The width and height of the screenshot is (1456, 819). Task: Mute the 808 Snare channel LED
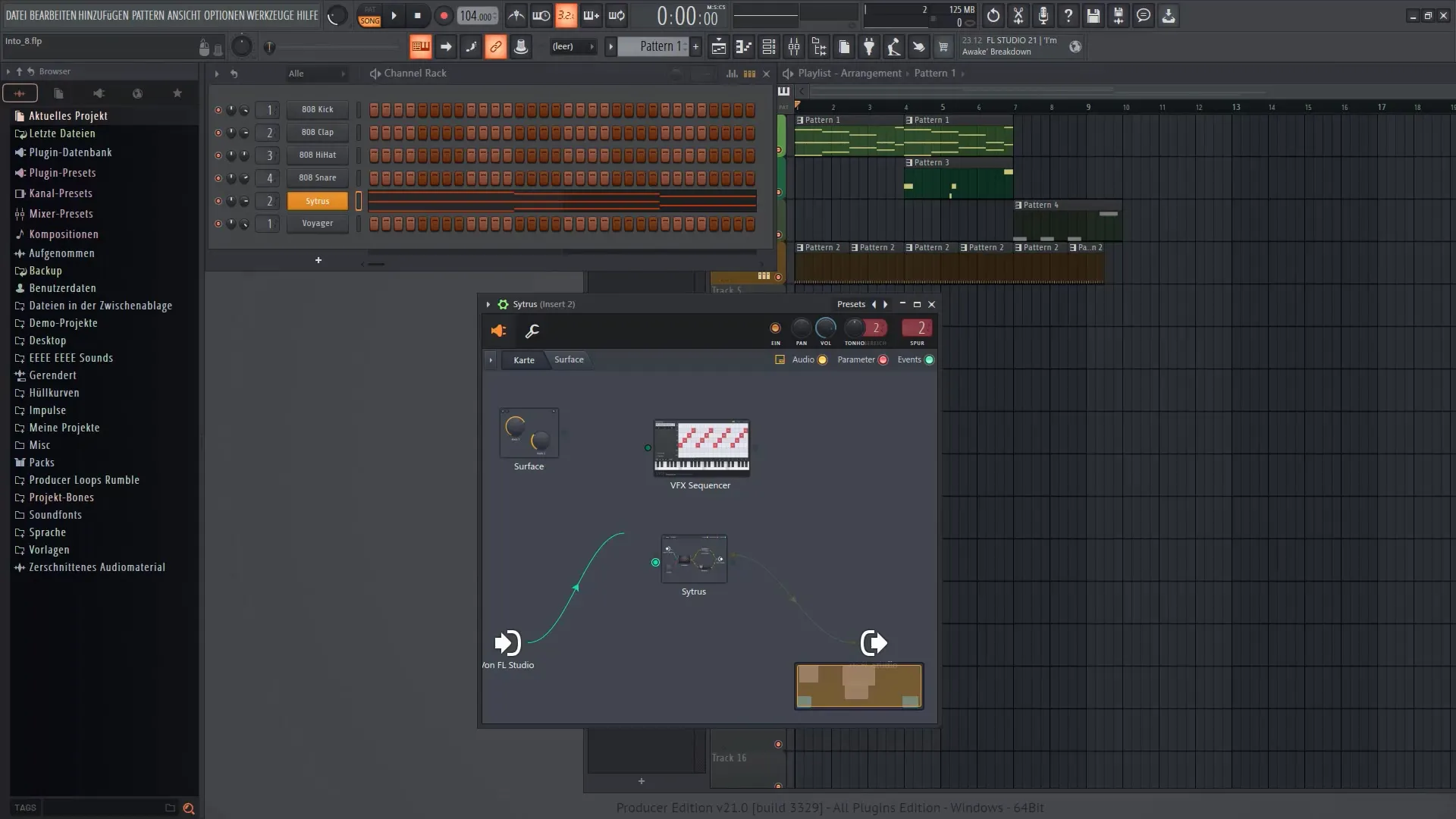218,178
